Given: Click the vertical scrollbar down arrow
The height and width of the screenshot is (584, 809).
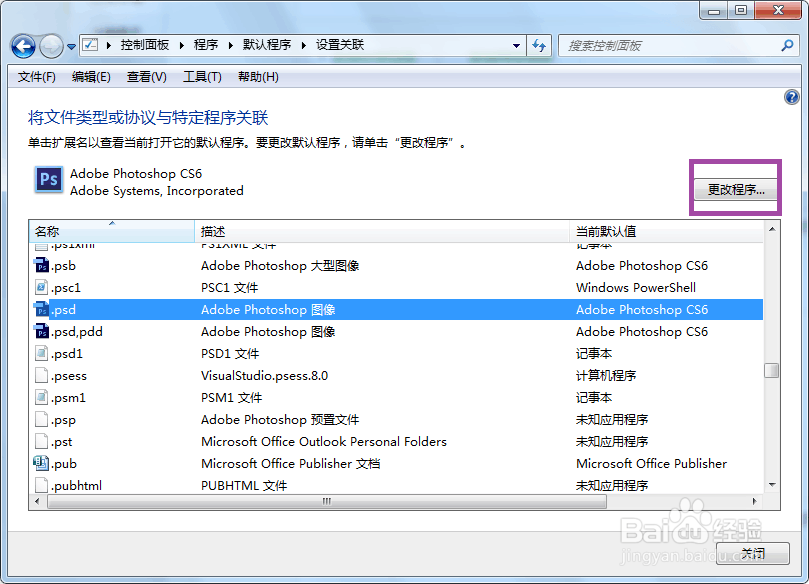Looking at the screenshot, I should [x=772, y=484].
